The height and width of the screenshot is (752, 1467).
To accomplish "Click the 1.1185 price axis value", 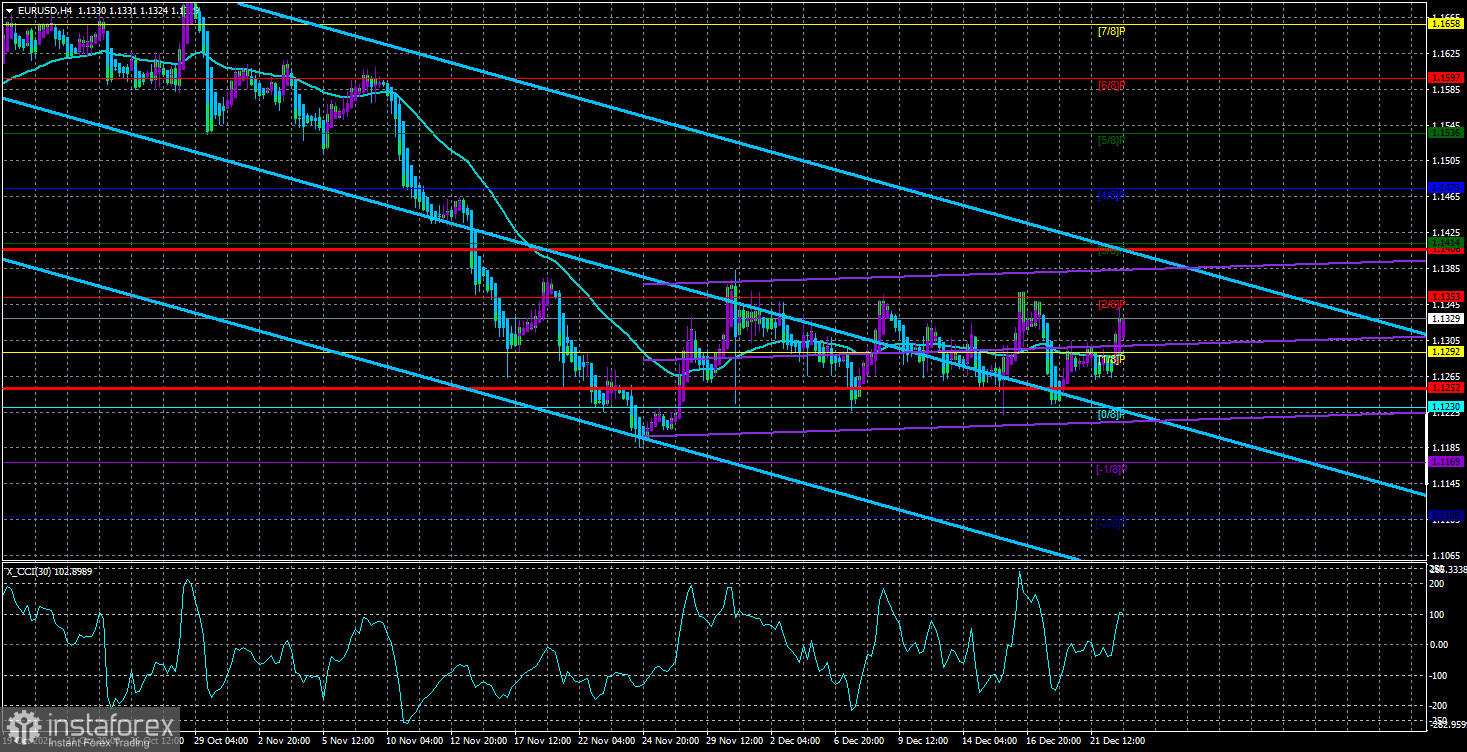I will tap(1446, 448).
